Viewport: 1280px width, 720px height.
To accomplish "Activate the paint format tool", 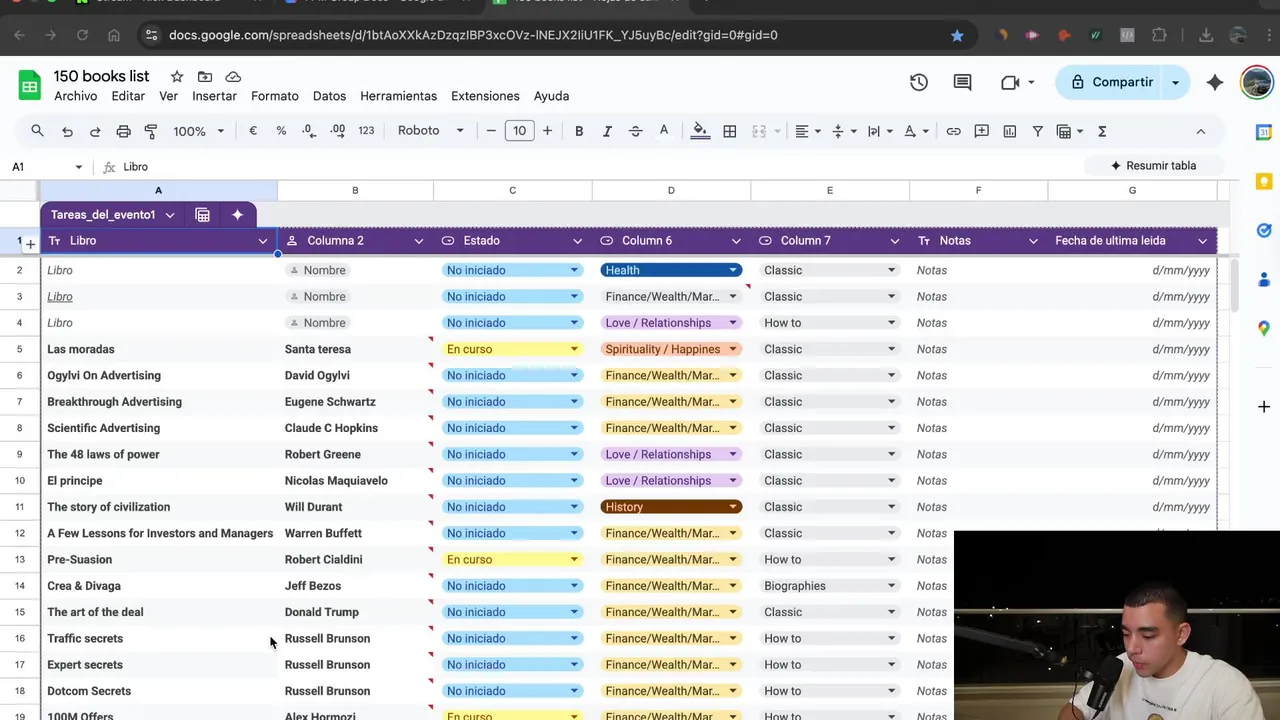I will tap(151, 131).
